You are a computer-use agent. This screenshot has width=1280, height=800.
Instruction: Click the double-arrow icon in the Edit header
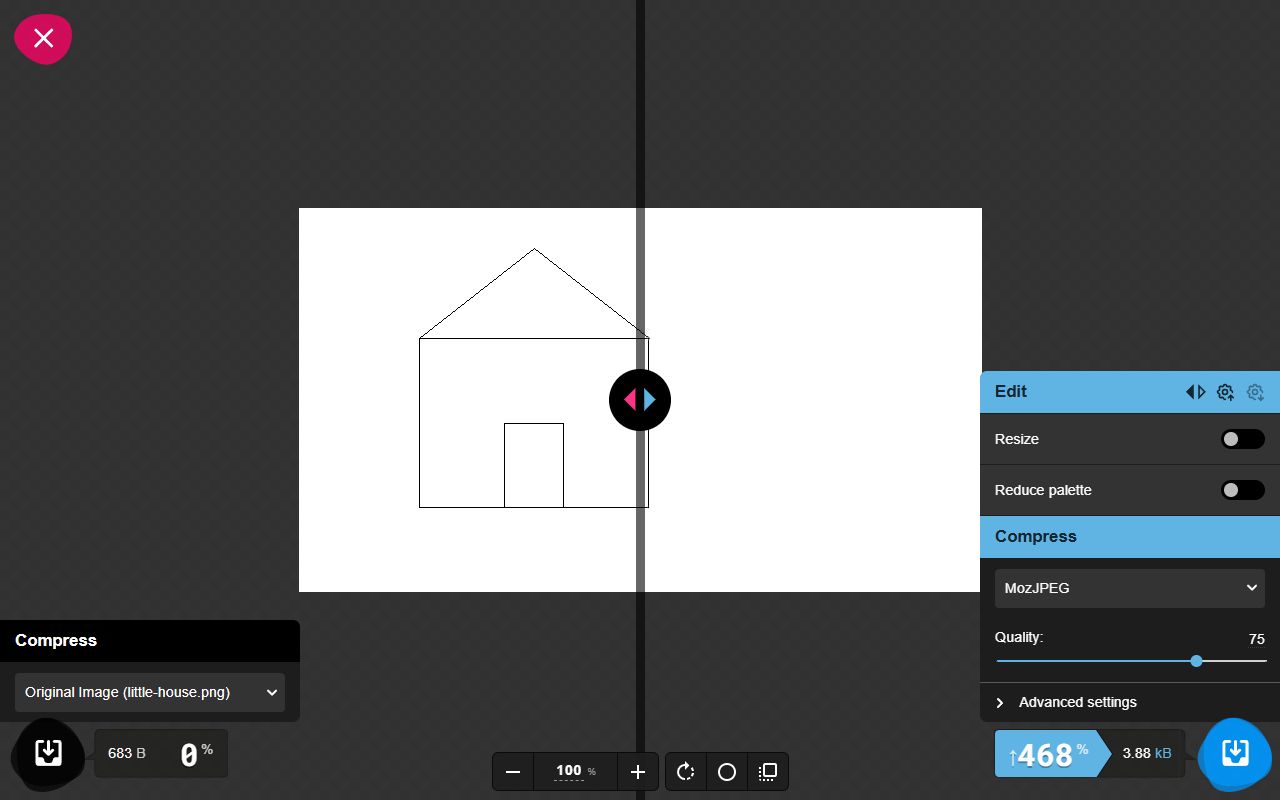coord(1195,392)
